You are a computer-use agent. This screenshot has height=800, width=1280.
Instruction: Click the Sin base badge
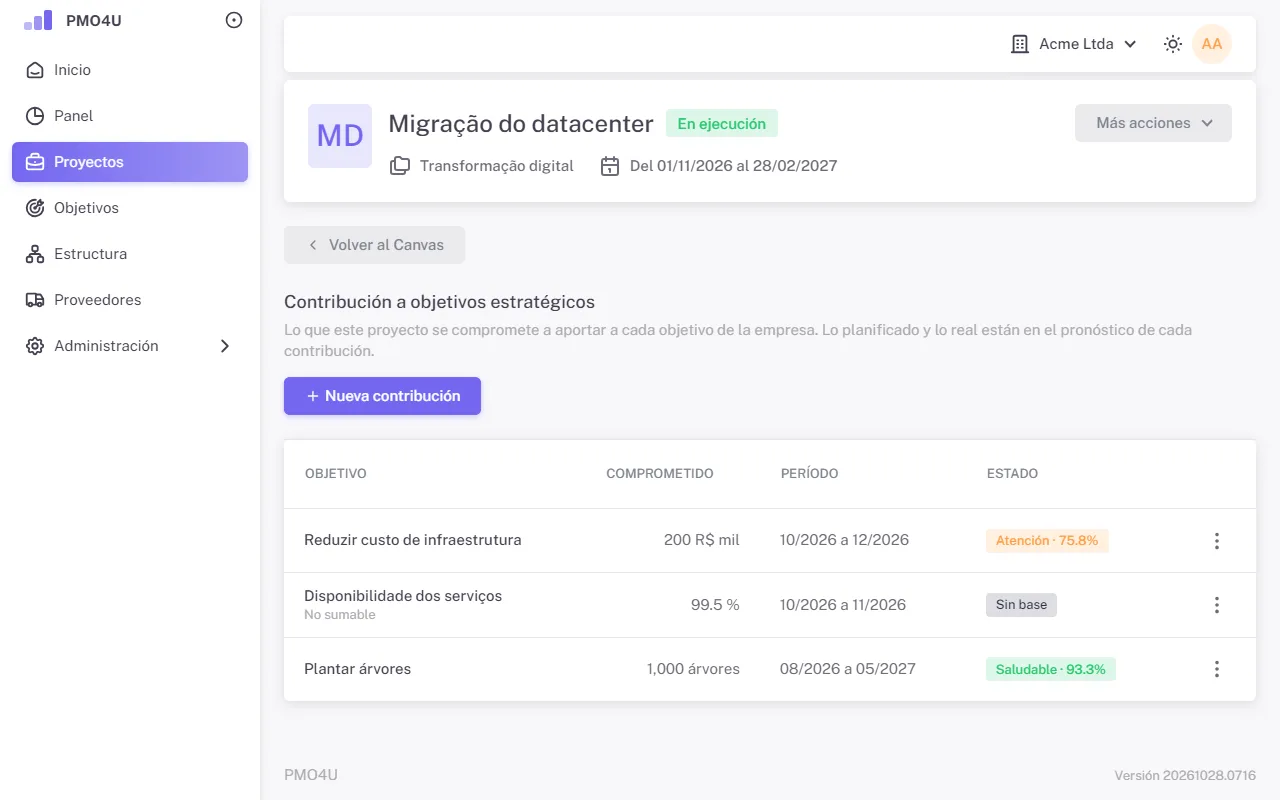[x=1021, y=605]
